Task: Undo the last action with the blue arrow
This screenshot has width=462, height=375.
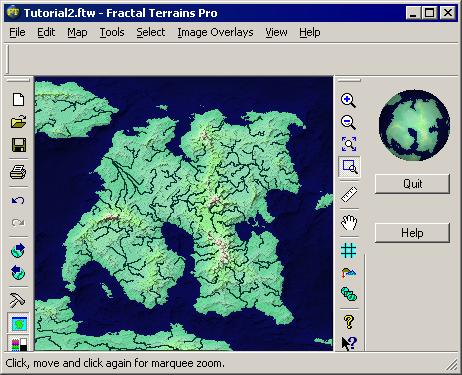Action: (x=18, y=200)
